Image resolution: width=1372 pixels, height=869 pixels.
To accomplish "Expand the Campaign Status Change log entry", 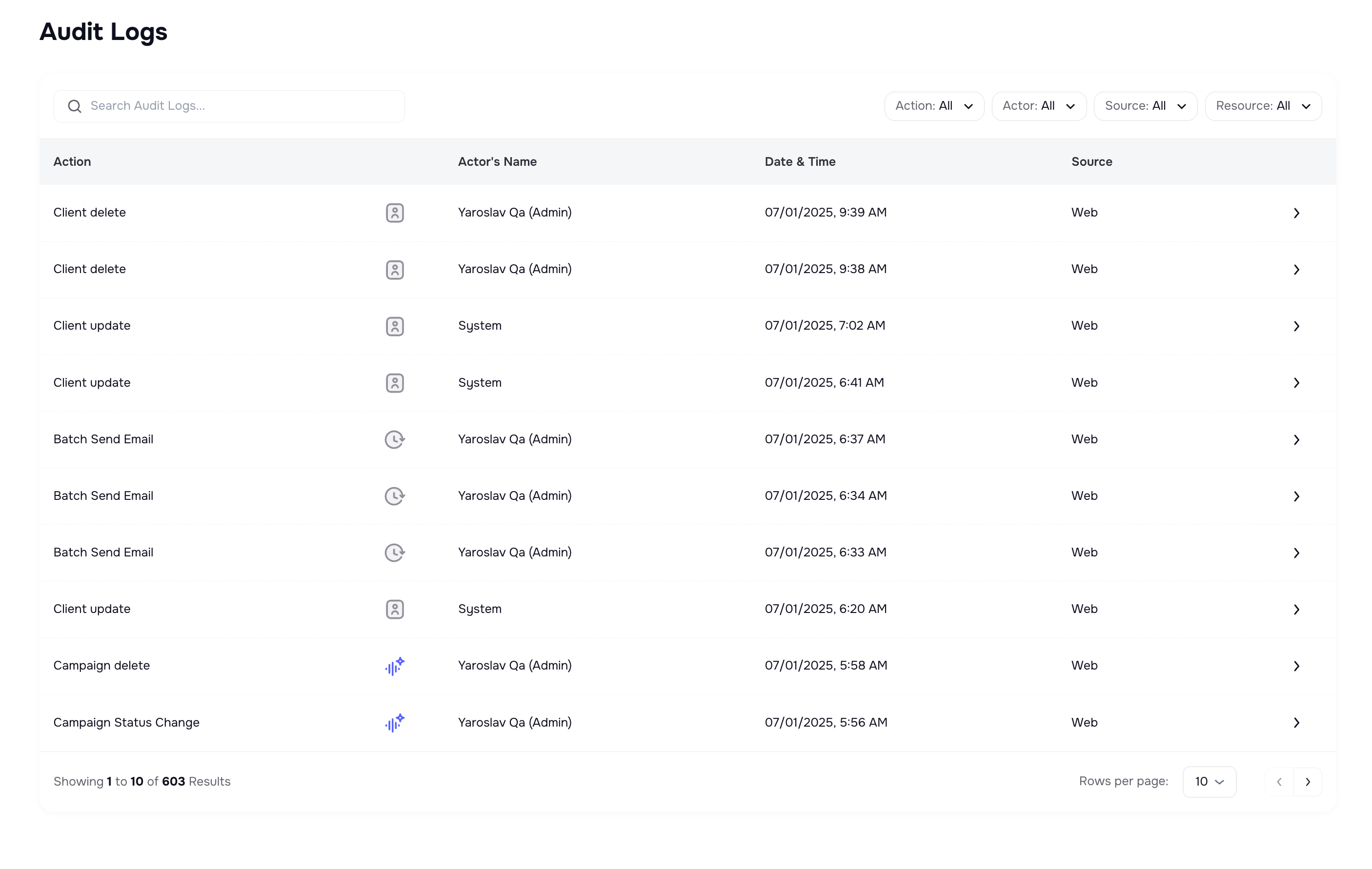I will [1296, 723].
